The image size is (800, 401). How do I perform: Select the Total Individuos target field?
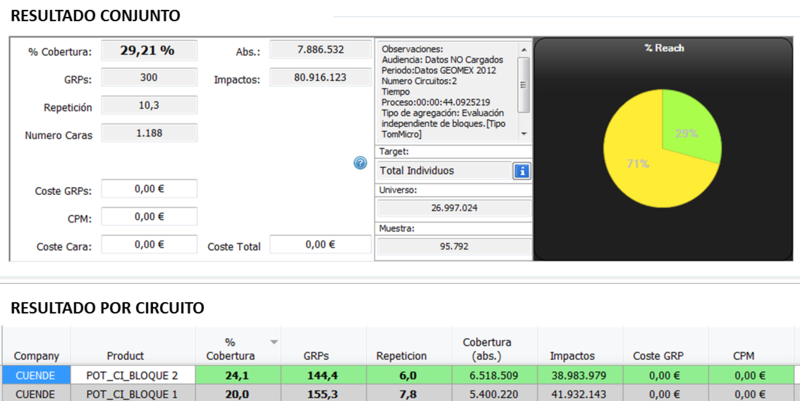point(443,171)
